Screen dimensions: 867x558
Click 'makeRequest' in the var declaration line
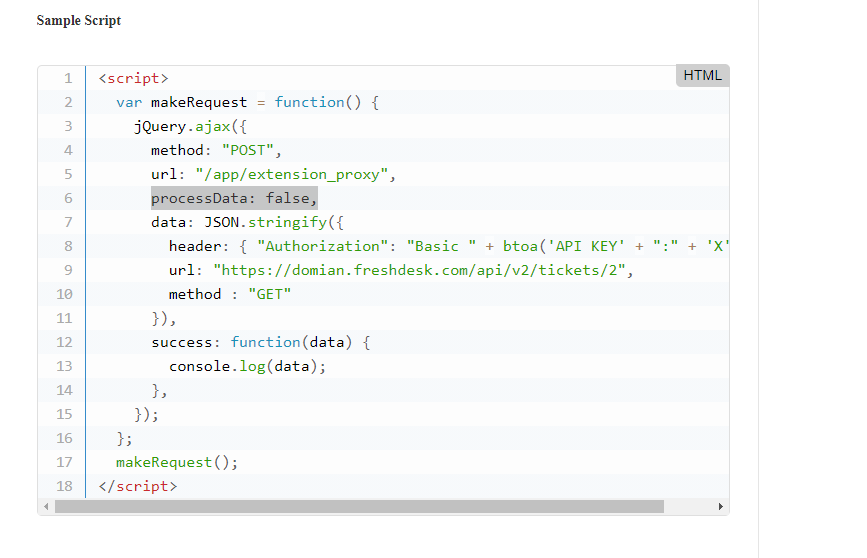click(199, 102)
